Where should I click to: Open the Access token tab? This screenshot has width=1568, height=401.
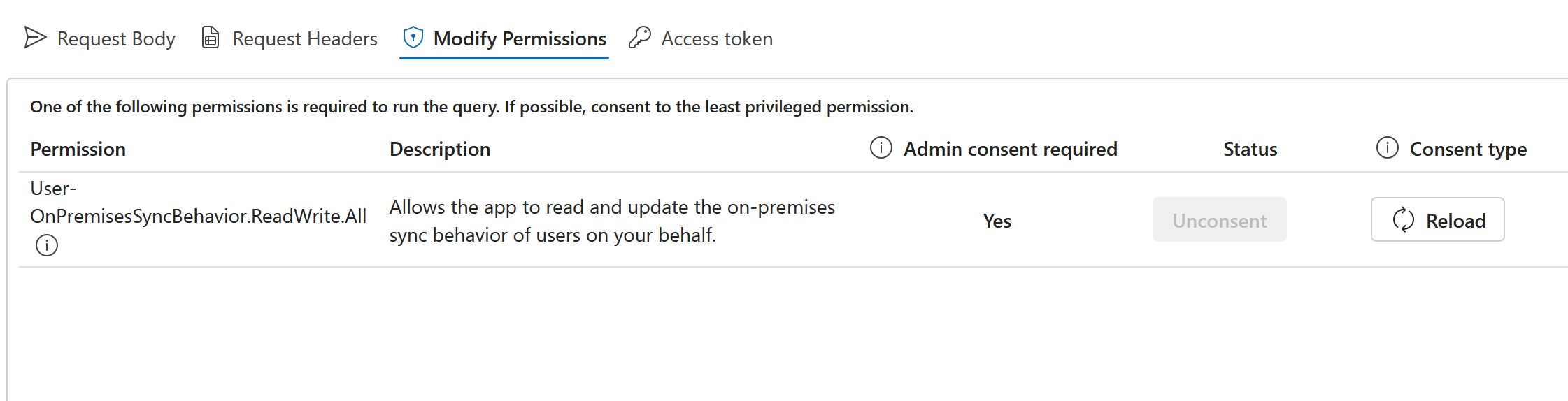pyautogui.click(x=717, y=39)
